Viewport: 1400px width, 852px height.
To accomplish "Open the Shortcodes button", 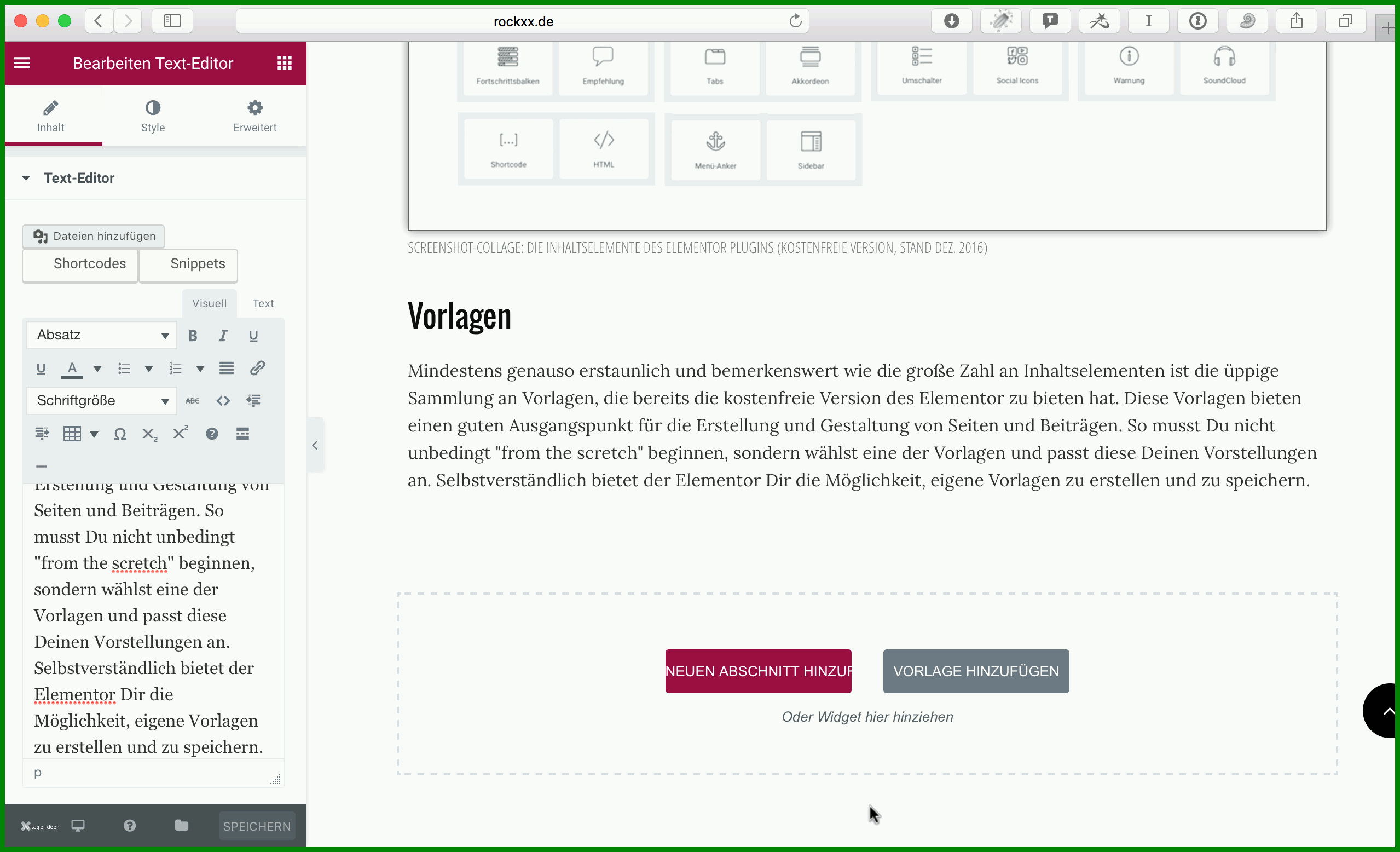I will (x=80, y=264).
